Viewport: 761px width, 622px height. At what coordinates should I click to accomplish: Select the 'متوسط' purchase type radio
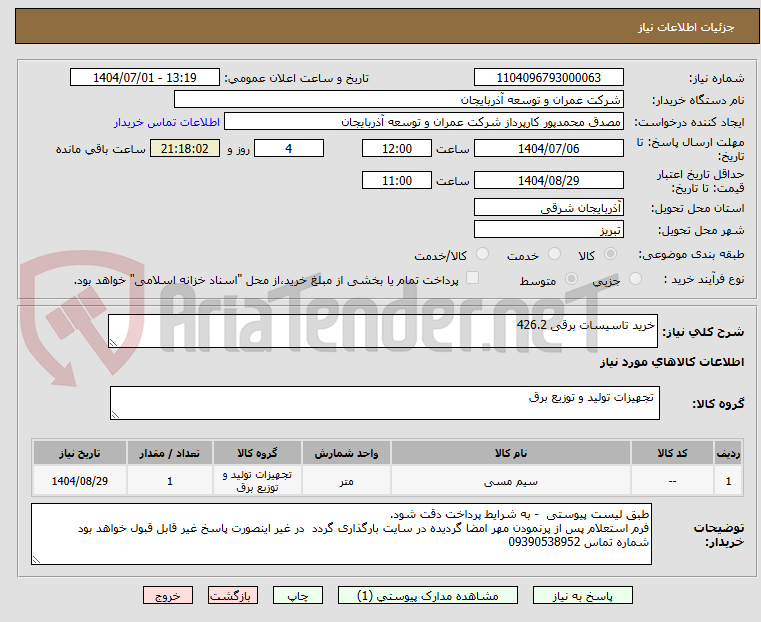572,279
